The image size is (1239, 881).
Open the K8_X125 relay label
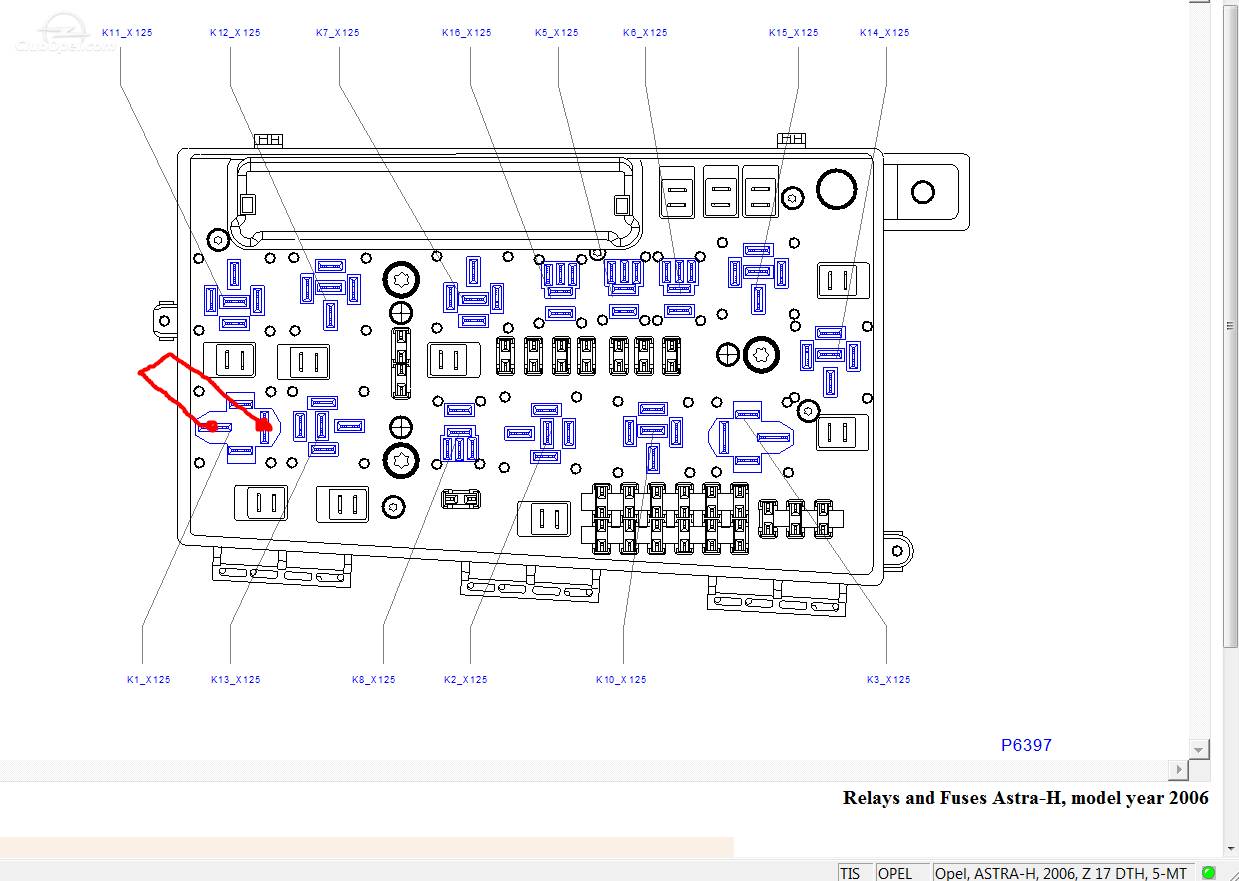point(374,680)
